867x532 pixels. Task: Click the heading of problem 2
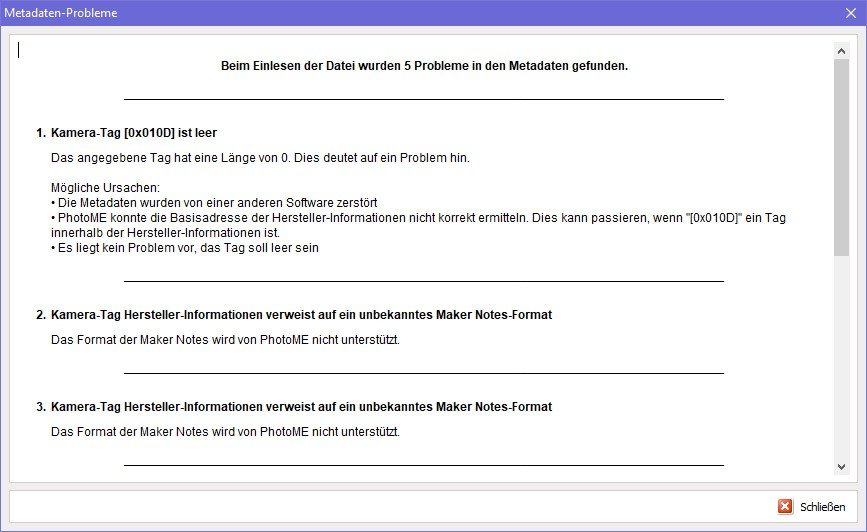(294, 315)
